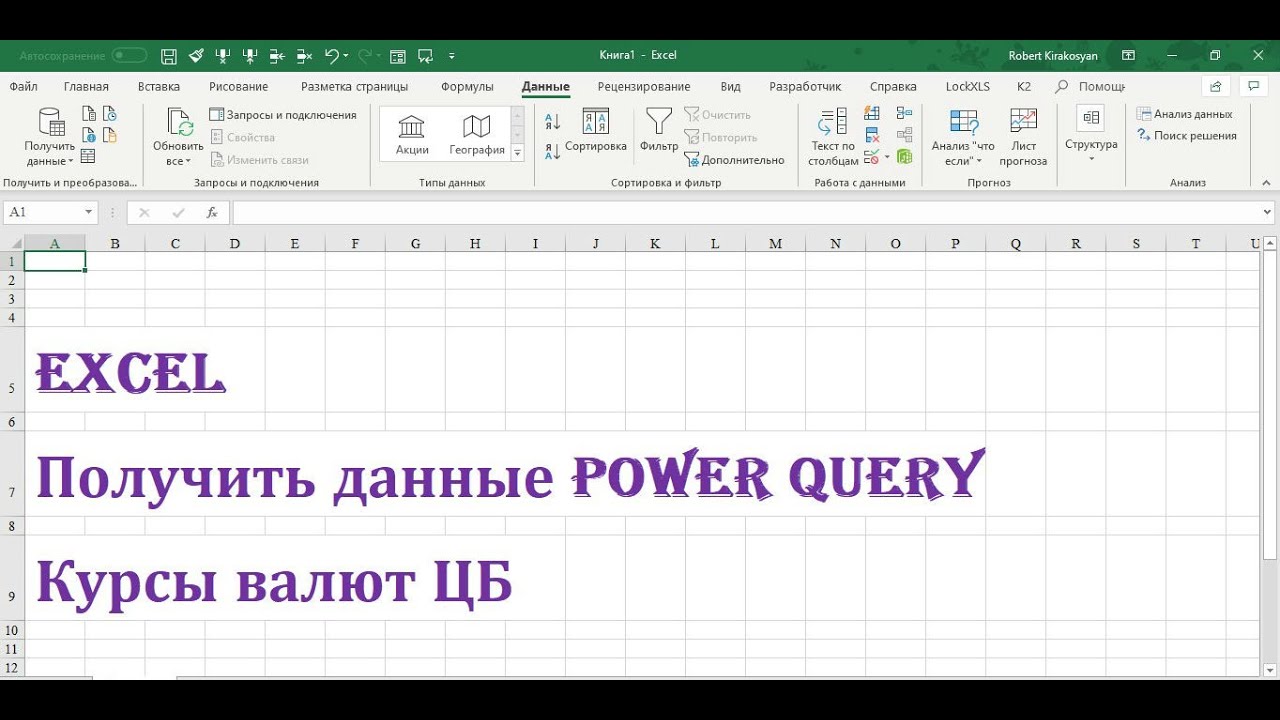The width and height of the screenshot is (1280, 720).
Task: Open the File (Файл) tab
Action: pyautogui.click(x=23, y=87)
